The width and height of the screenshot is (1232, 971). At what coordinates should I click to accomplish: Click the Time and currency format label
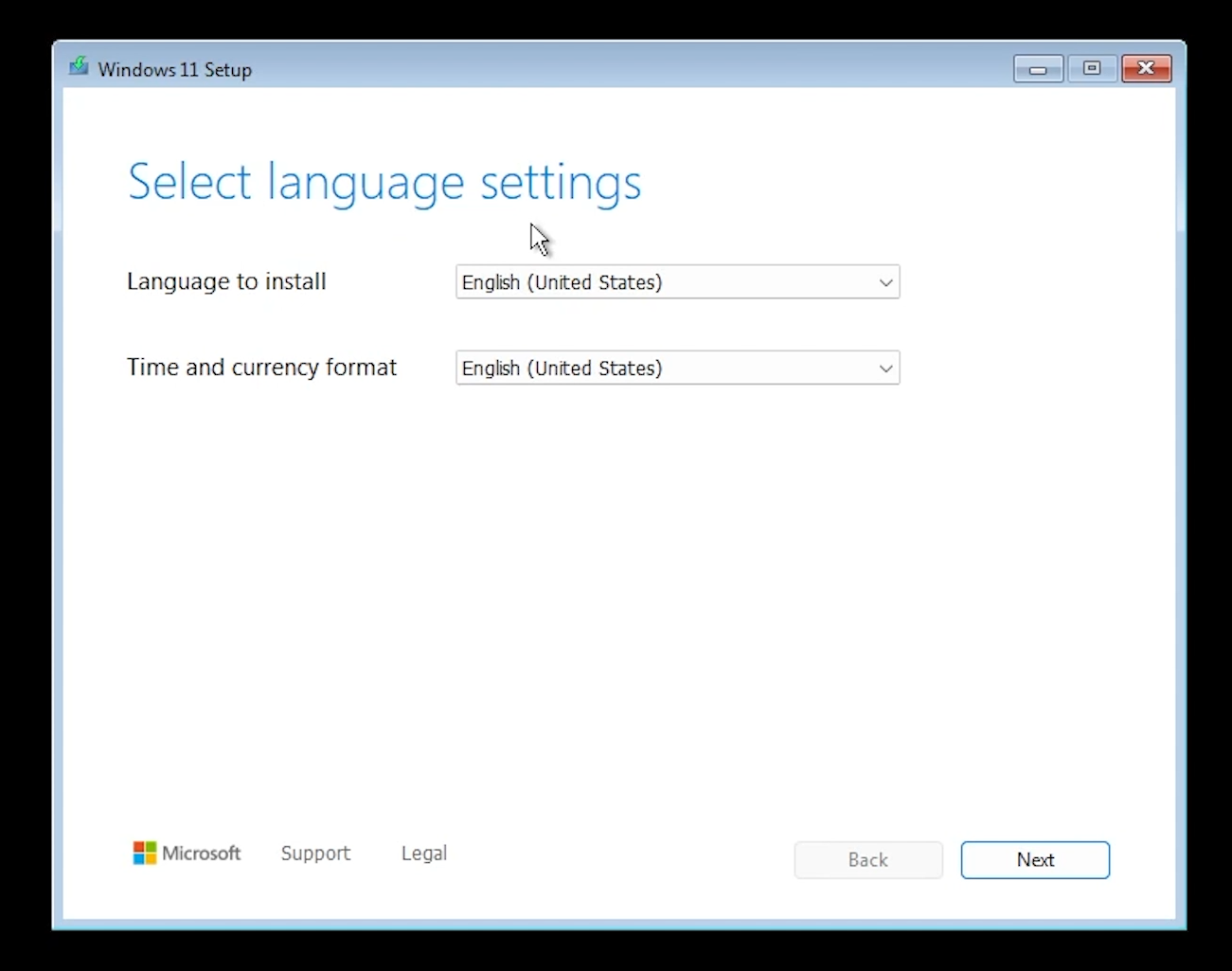pos(261,368)
